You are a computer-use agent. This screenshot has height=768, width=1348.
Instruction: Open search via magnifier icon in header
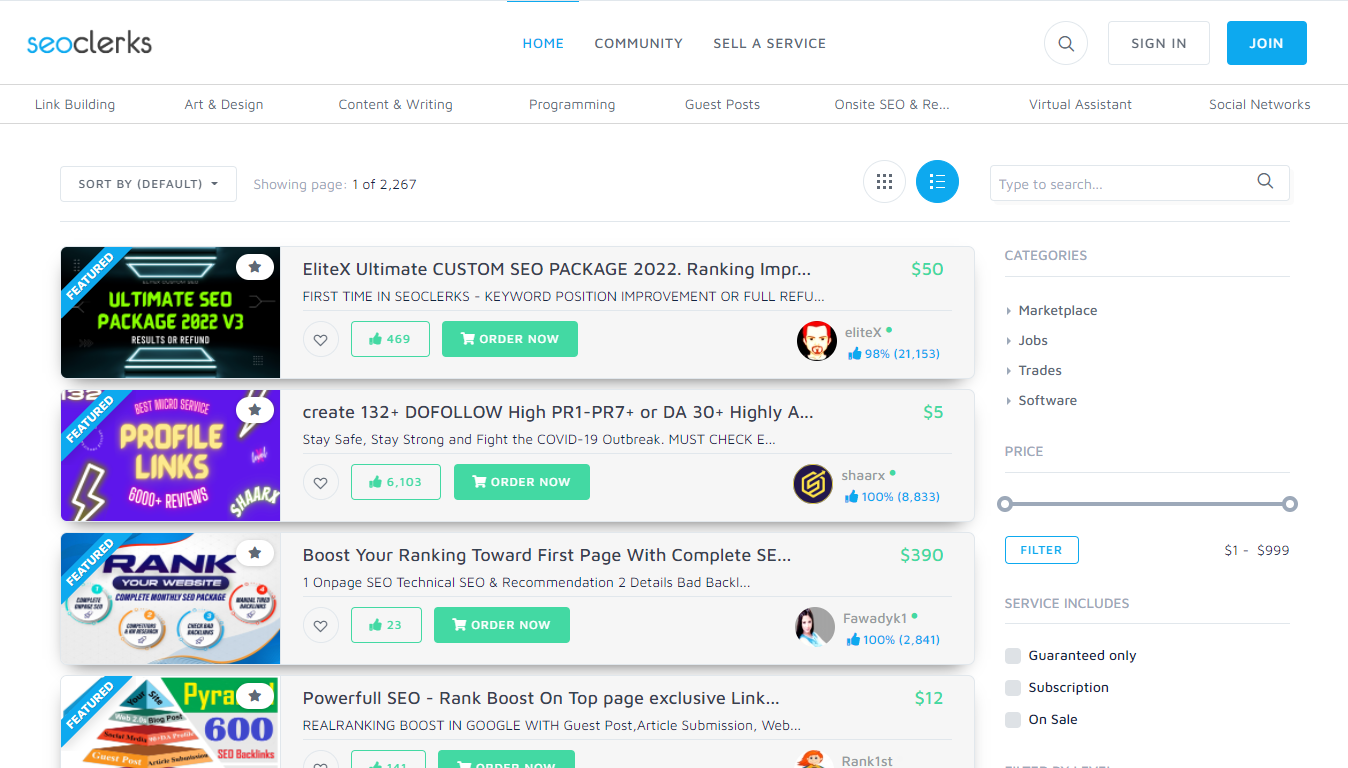click(x=1066, y=44)
